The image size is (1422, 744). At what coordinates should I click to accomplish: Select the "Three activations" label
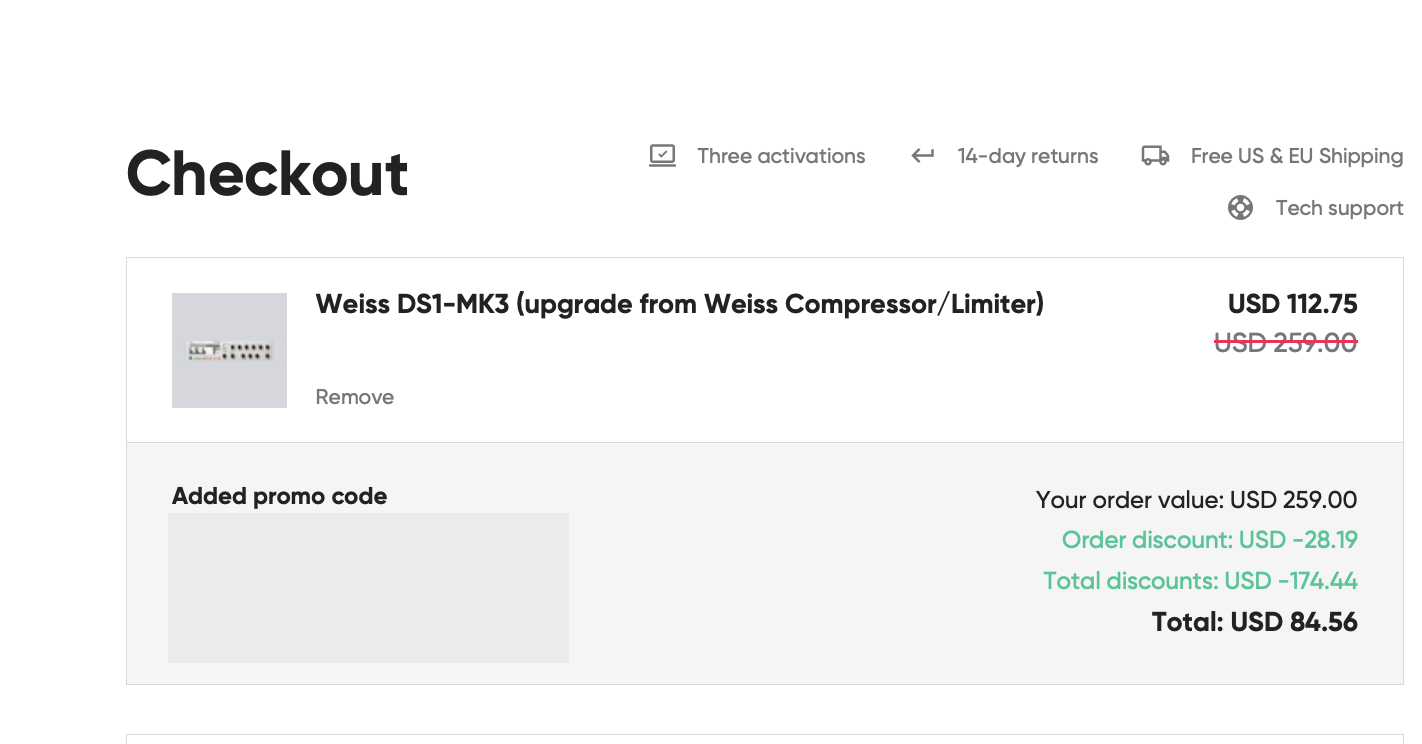(781, 156)
